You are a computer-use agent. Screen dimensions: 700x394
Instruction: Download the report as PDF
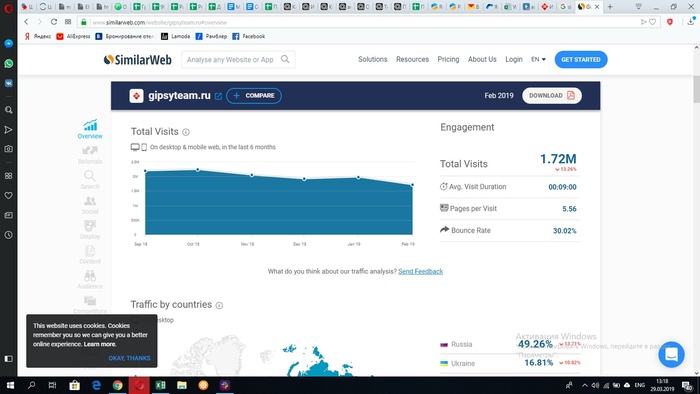coord(552,95)
